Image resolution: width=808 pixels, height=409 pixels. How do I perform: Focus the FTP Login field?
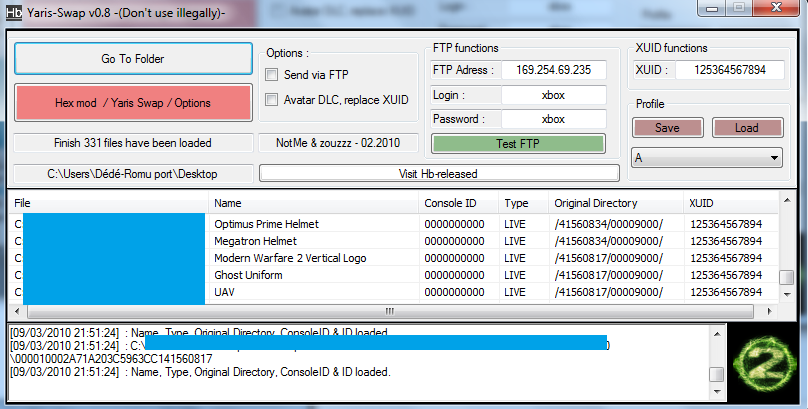point(553,95)
